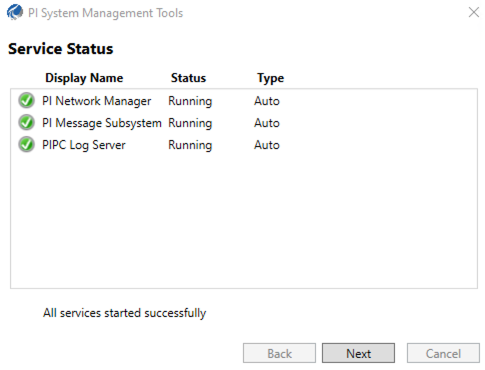Click green checkmark icon beside PI Message Subsystem
The height and width of the screenshot is (370, 485).
pyautogui.click(x=26, y=123)
